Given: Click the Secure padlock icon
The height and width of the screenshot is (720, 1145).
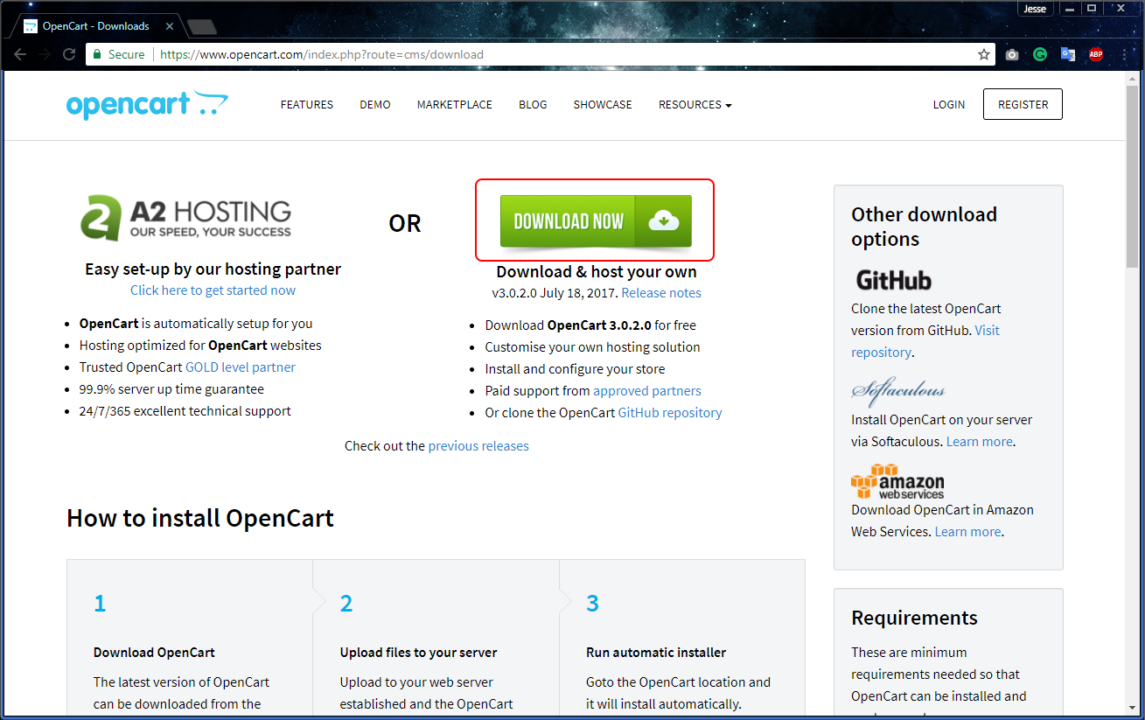Looking at the screenshot, I should (96, 54).
